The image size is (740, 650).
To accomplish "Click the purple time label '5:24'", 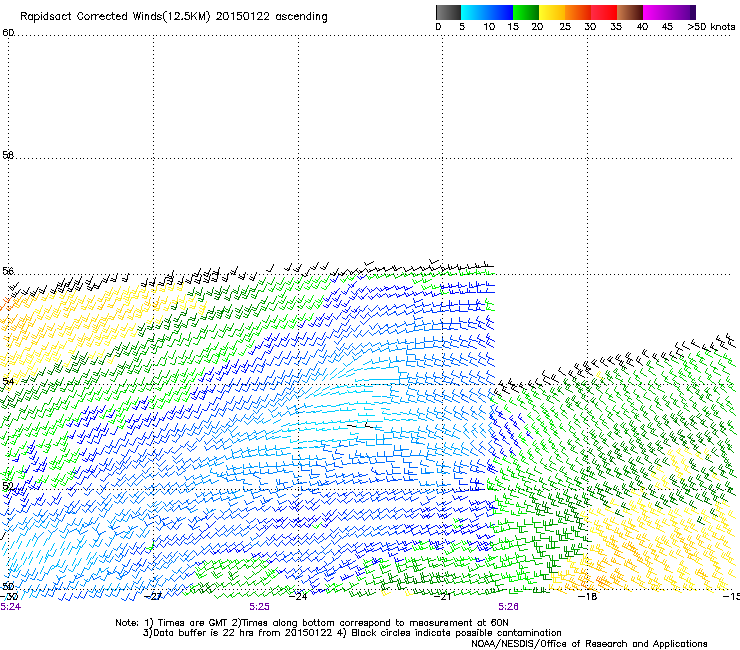I will click(x=10, y=607).
